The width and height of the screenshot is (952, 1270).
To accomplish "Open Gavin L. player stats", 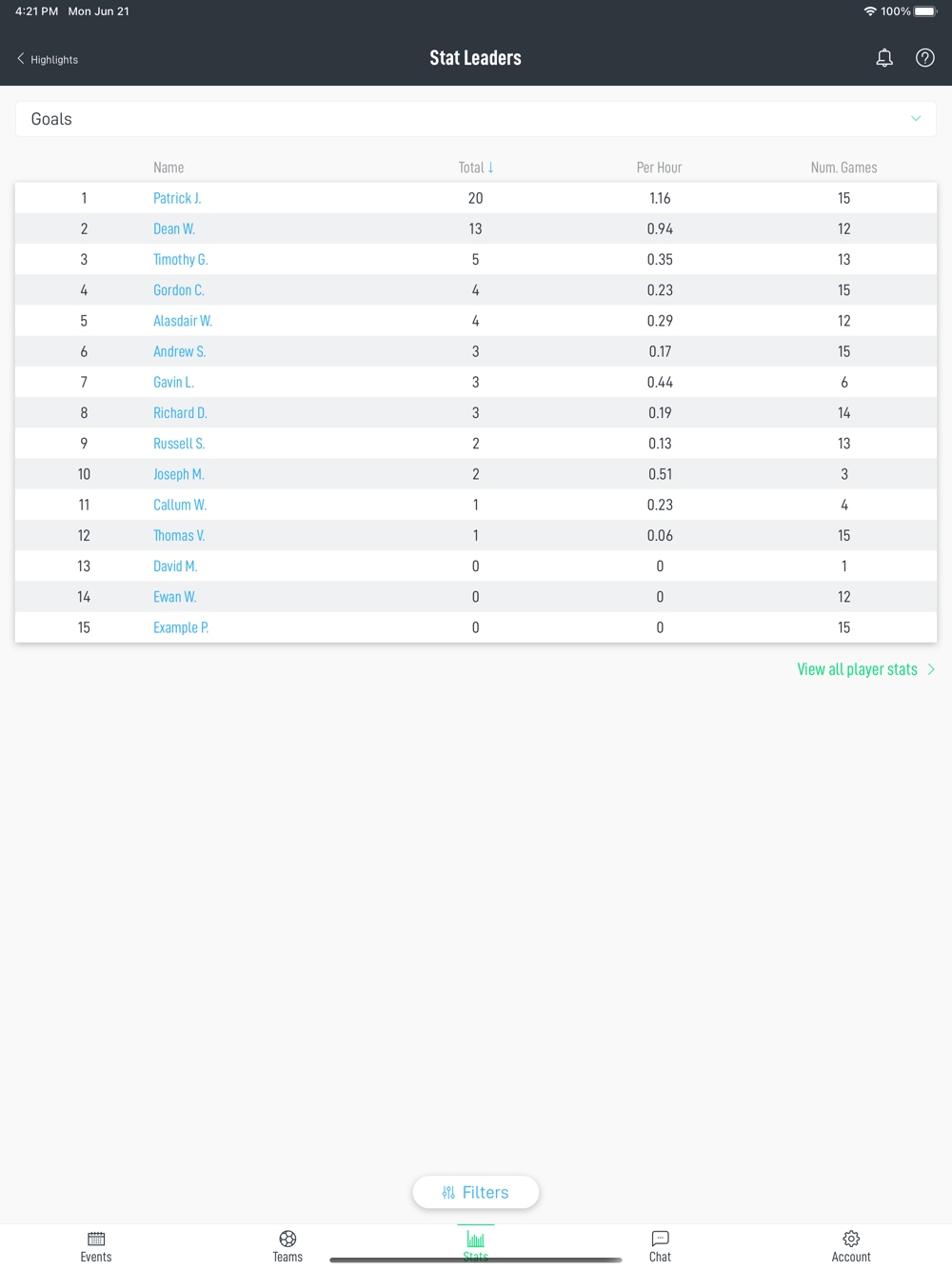I will 173,383.
